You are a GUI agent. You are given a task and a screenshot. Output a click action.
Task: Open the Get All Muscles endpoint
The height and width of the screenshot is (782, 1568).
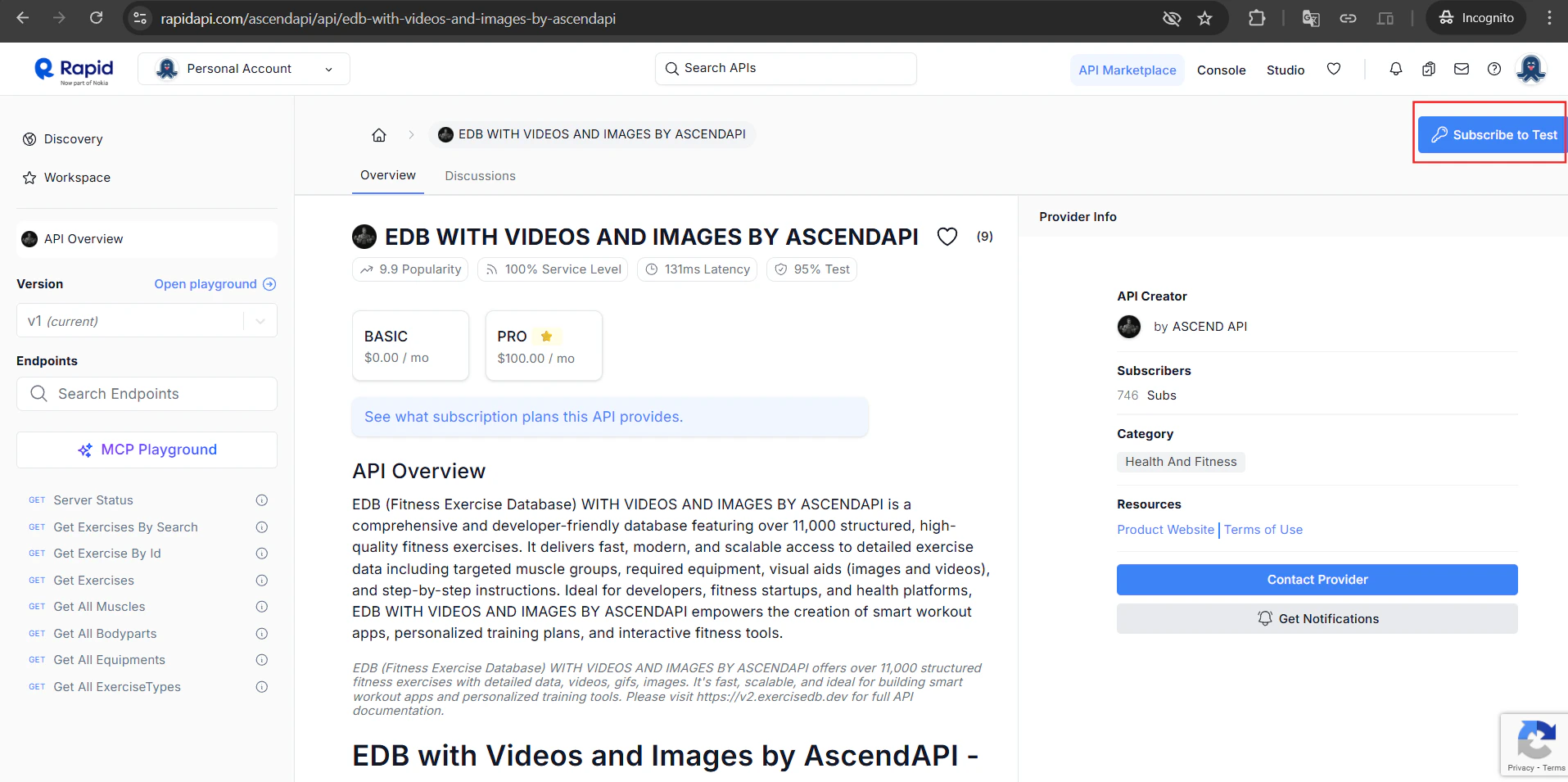[99, 607]
